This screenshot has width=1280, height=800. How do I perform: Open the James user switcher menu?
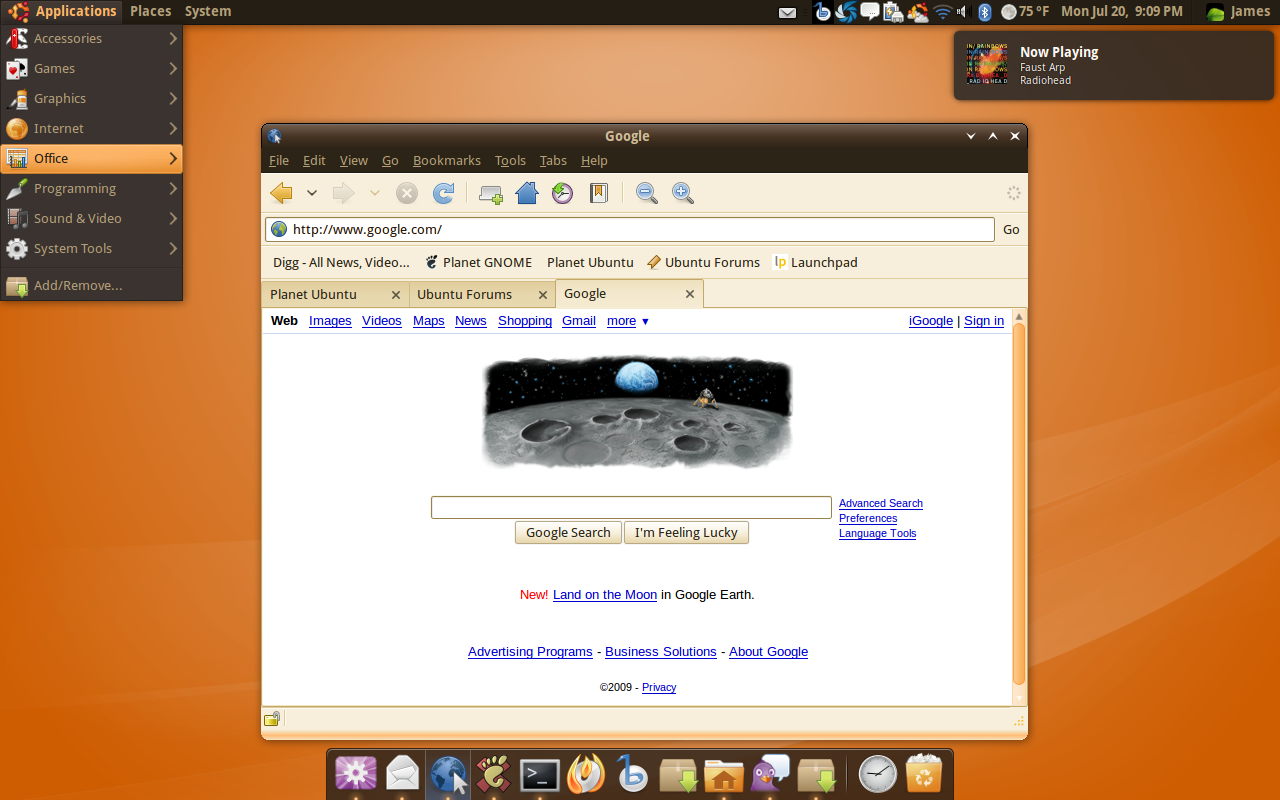tap(1238, 12)
